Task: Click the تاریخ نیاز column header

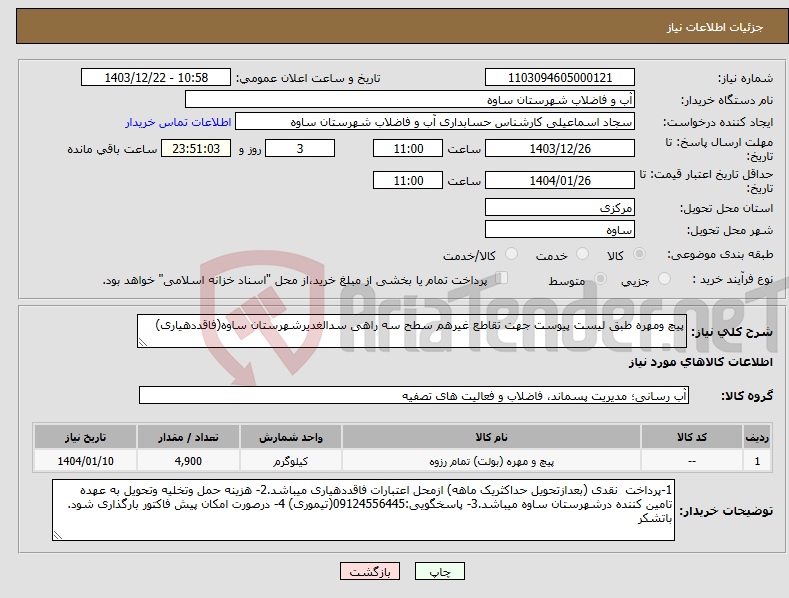Action: 85,437
